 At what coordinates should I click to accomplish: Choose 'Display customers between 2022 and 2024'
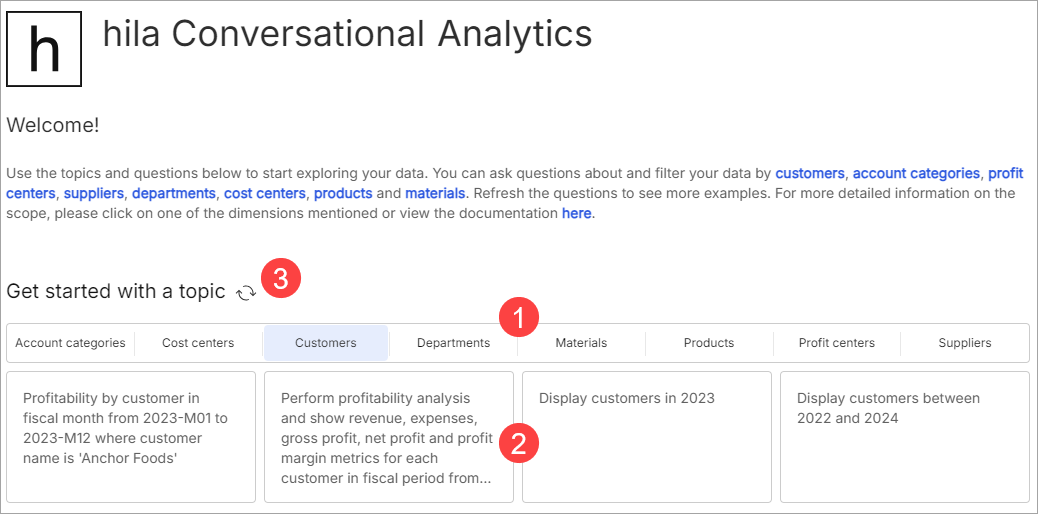click(905, 437)
